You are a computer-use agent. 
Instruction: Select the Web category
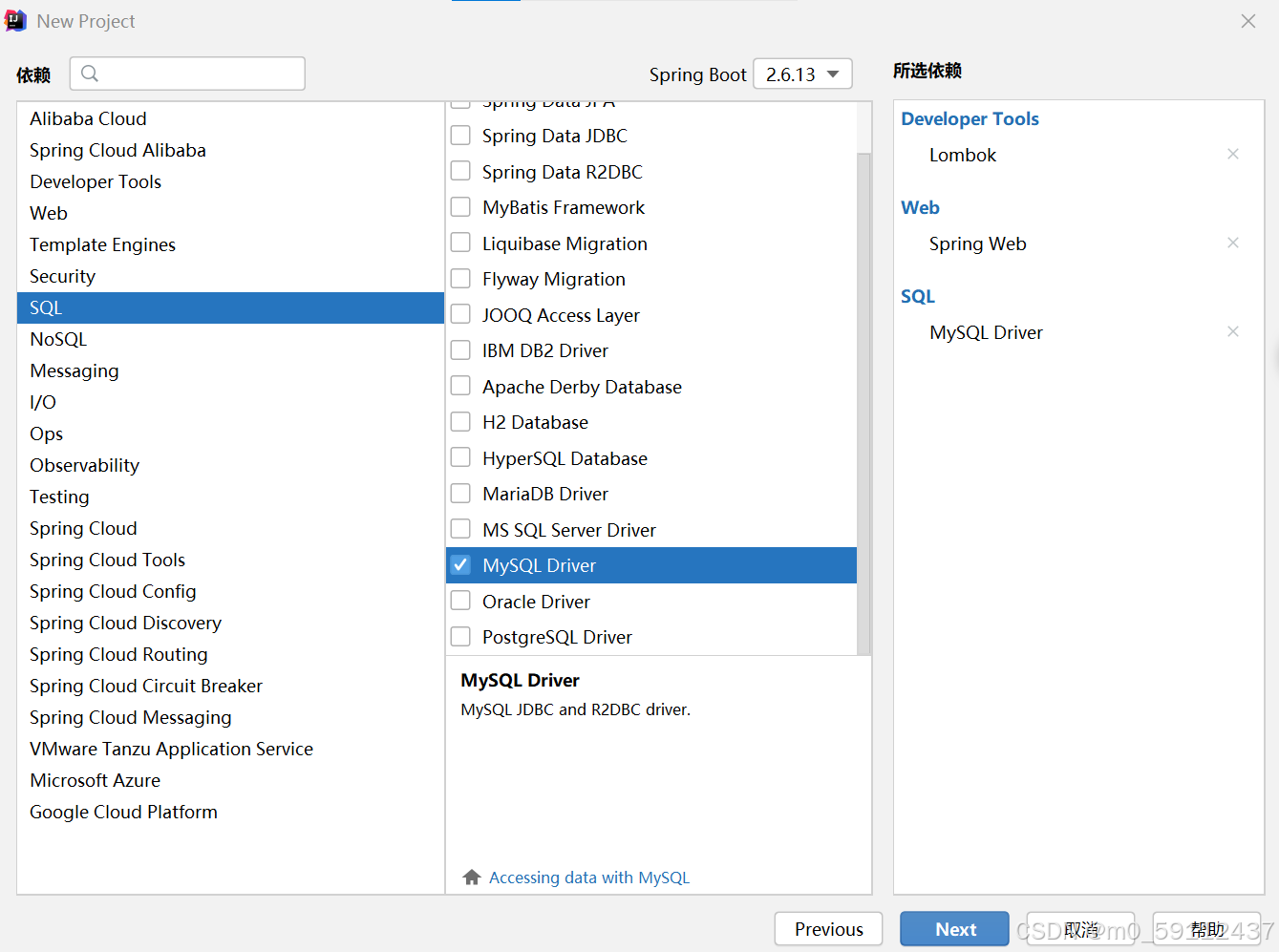230,213
